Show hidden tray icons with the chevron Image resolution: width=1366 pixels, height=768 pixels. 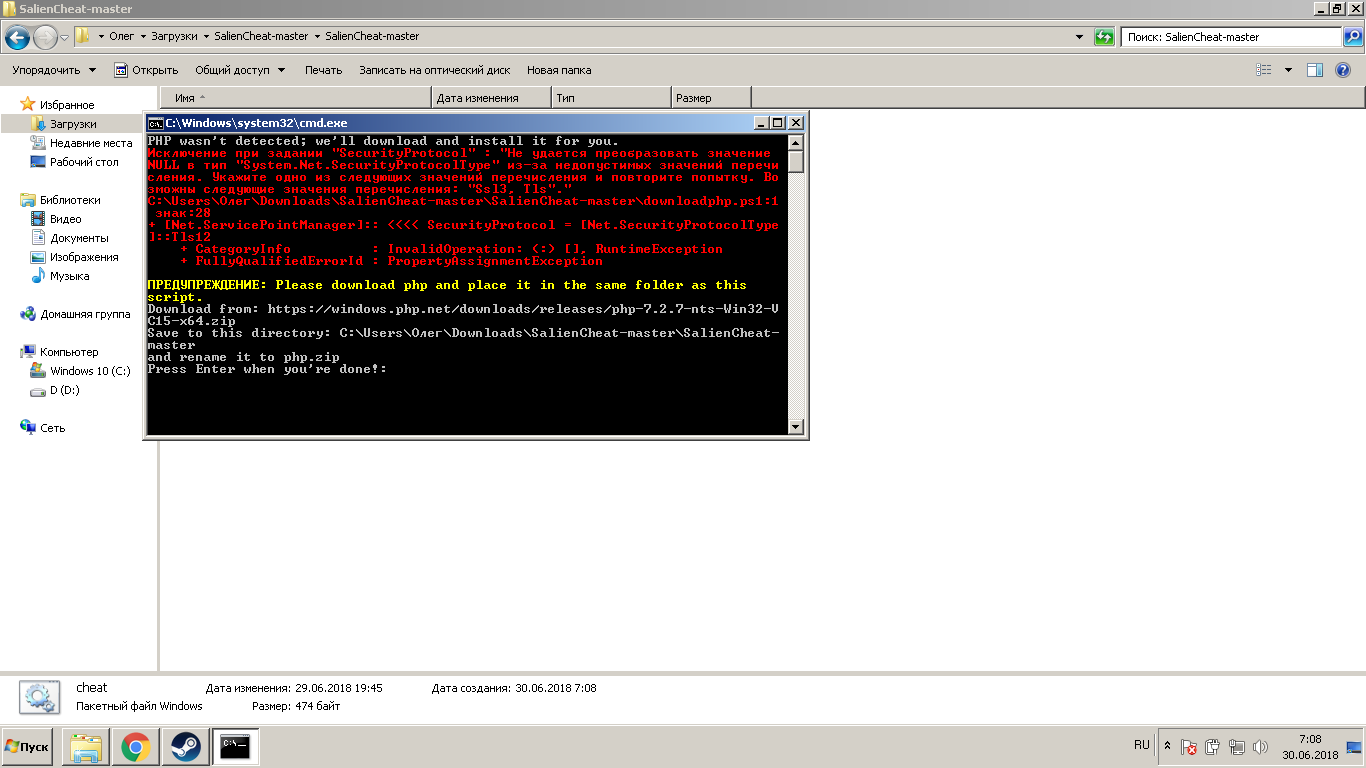pos(1167,746)
